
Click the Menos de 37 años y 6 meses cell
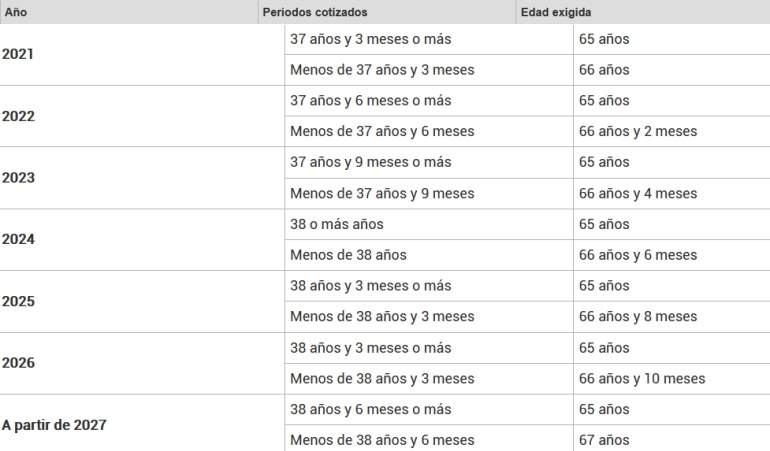coord(429,131)
